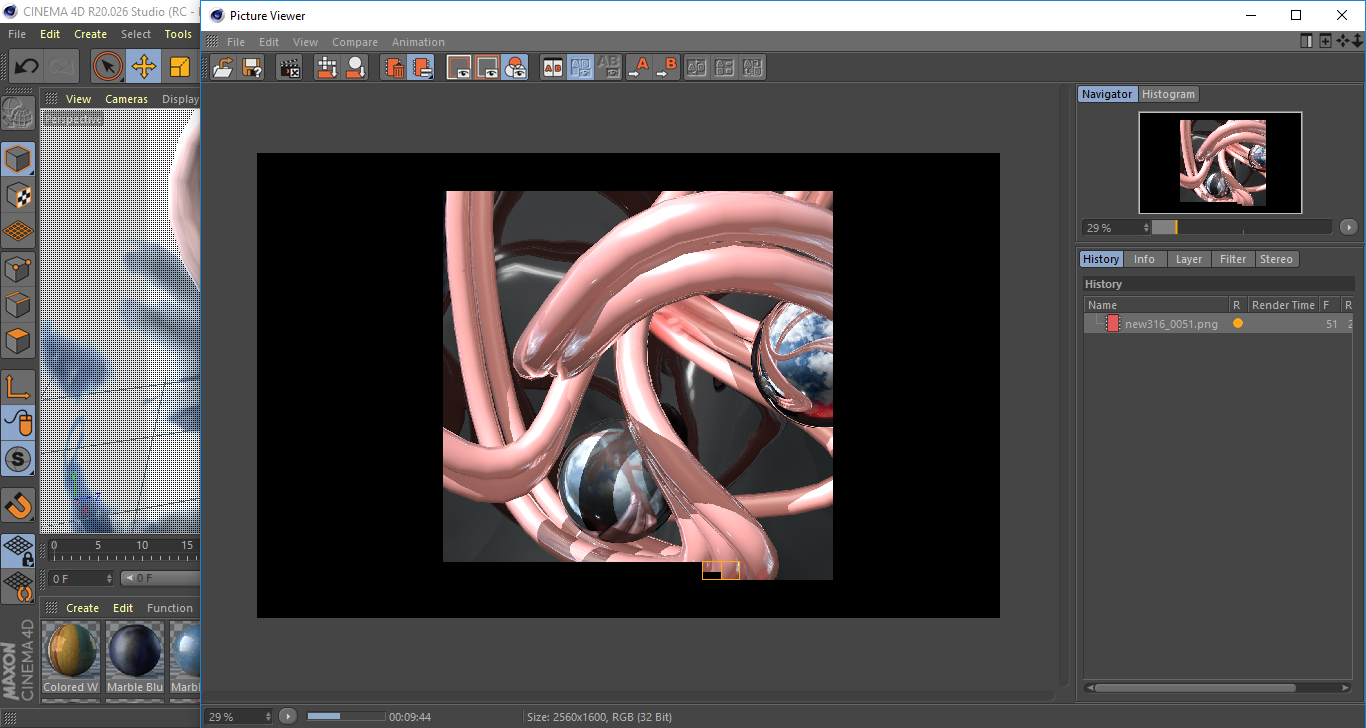
Task: Switch to the Filter tab
Action: pyautogui.click(x=1233, y=259)
